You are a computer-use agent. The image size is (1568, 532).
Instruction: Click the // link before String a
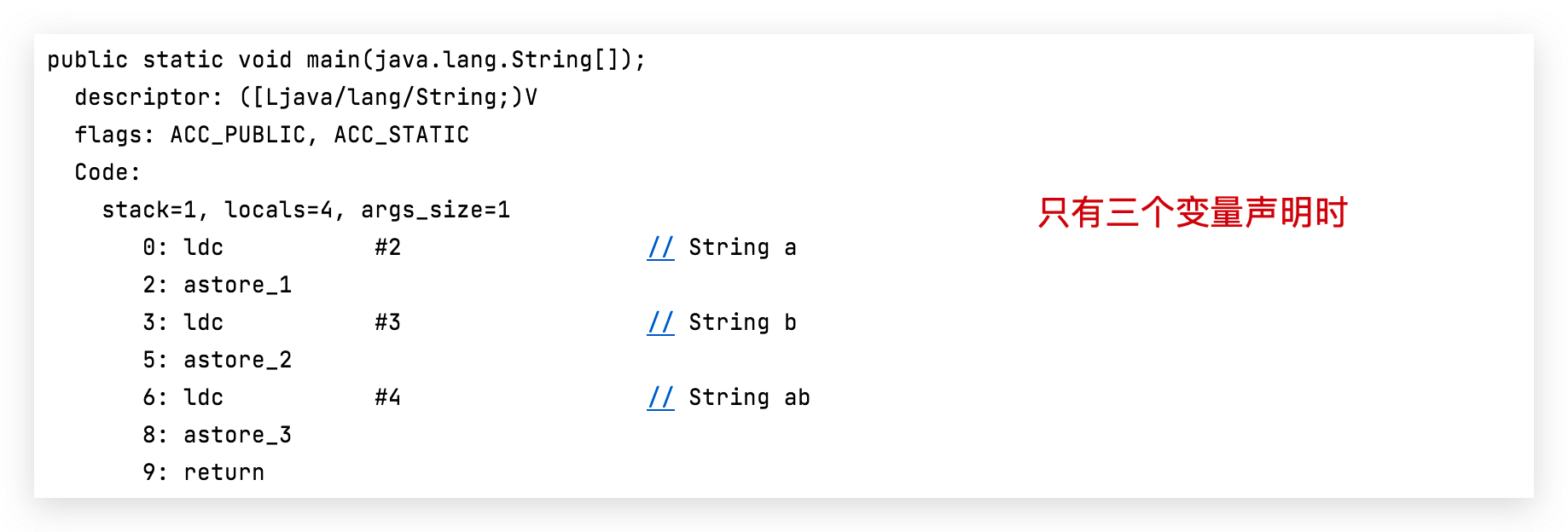point(660,247)
